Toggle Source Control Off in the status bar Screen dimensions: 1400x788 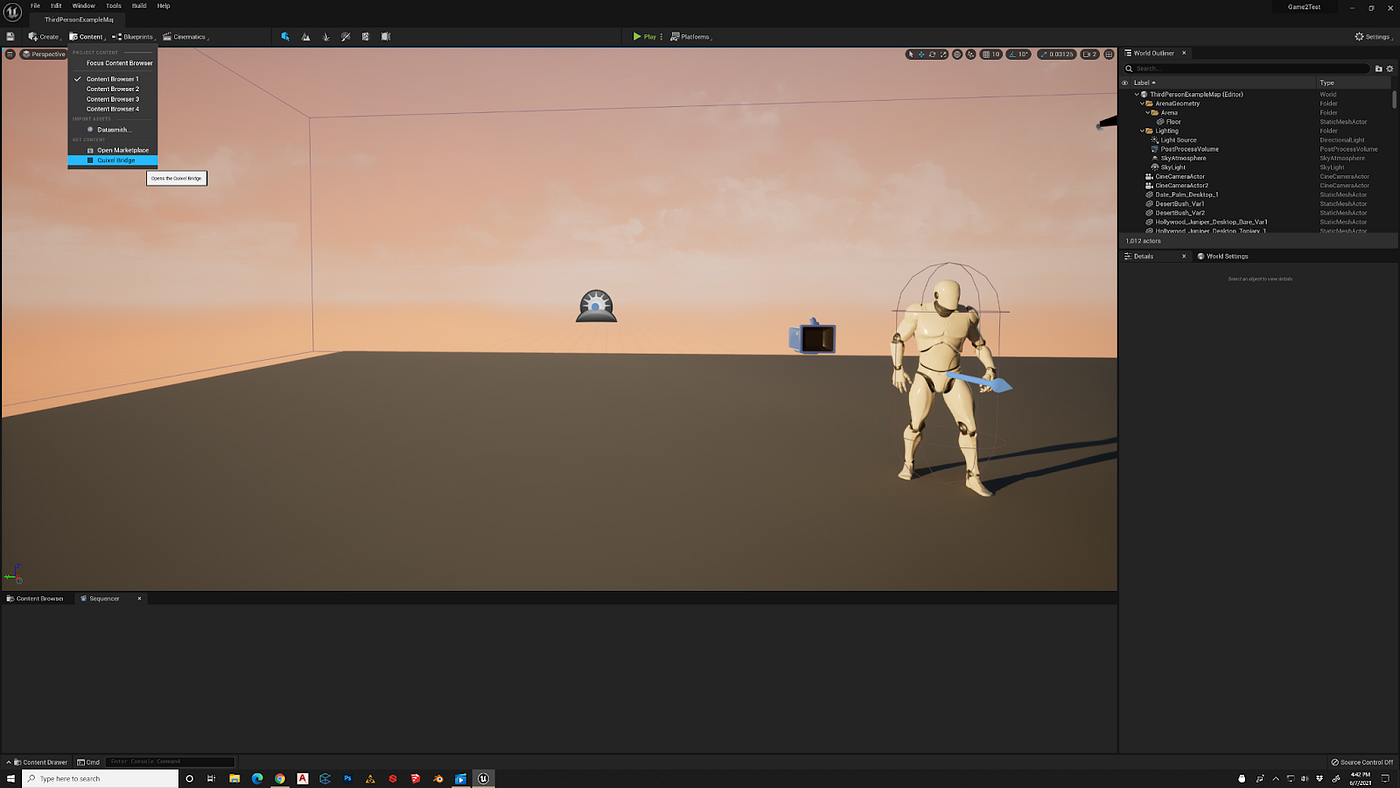point(1362,762)
